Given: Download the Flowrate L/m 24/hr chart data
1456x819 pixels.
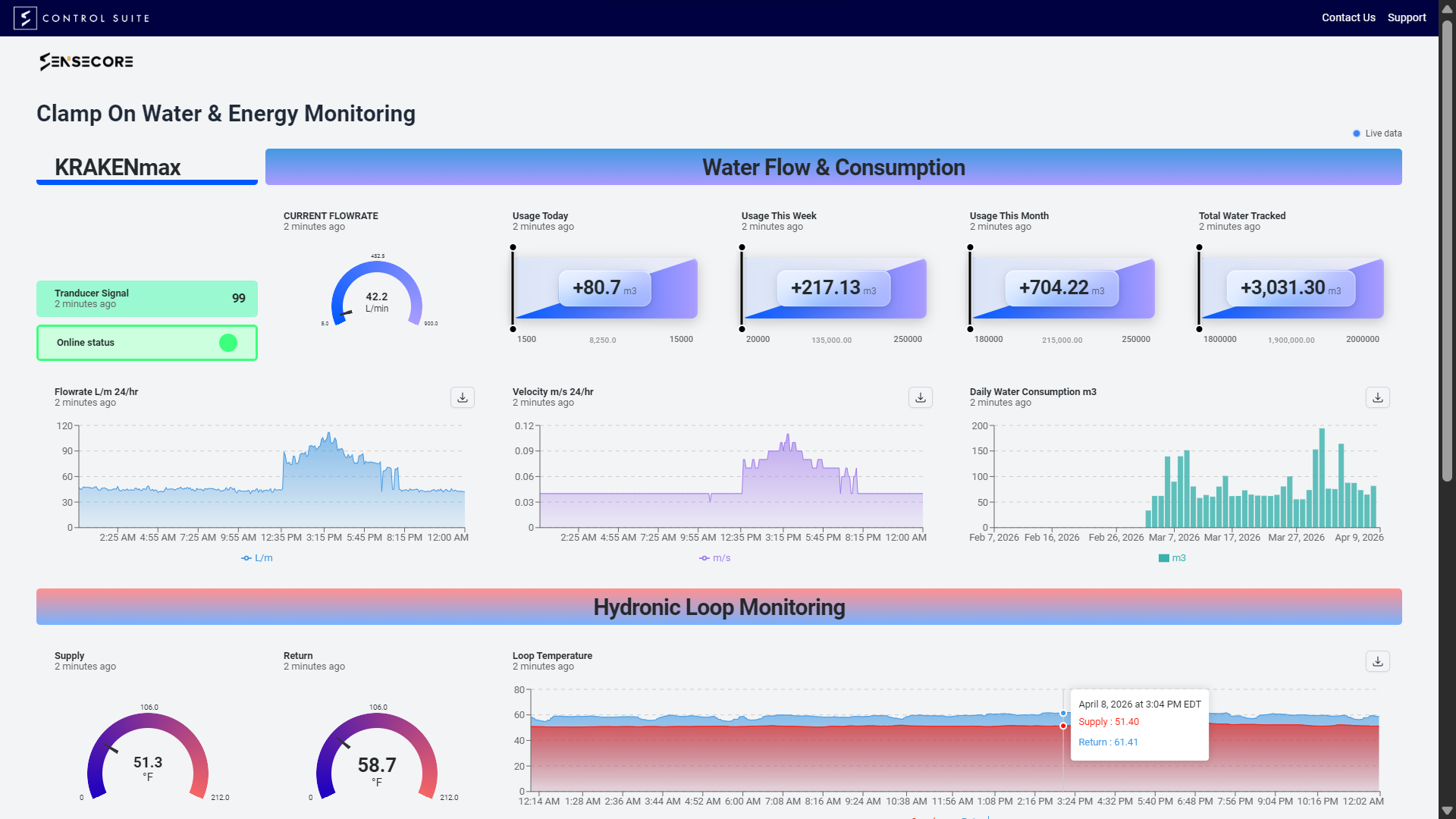Looking at the screenshot, I should click(463, 397).
